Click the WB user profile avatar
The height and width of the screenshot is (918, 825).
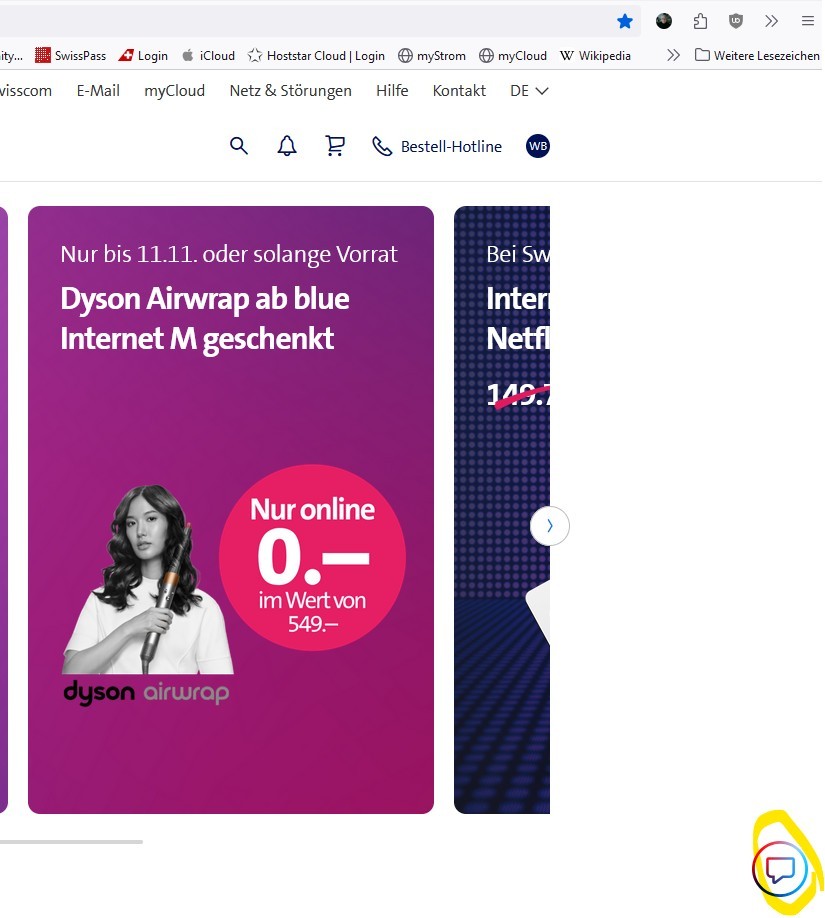pos(538,146)
